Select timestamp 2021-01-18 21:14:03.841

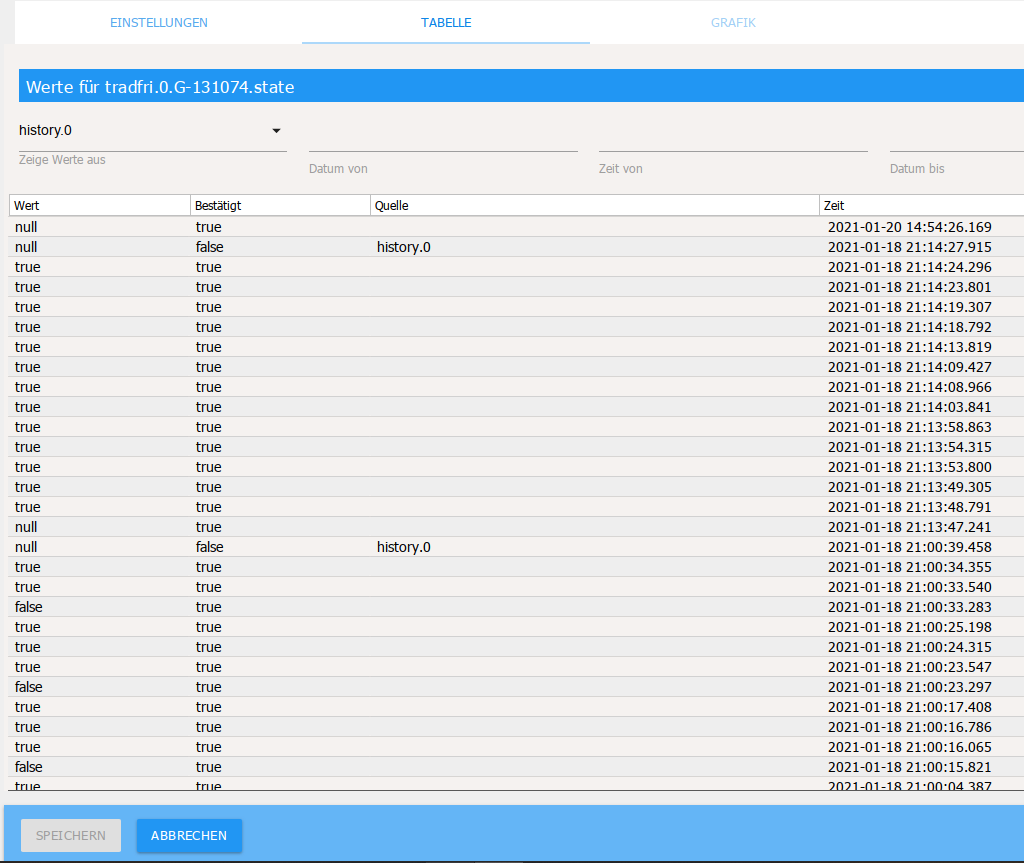[x=910, y=407]
